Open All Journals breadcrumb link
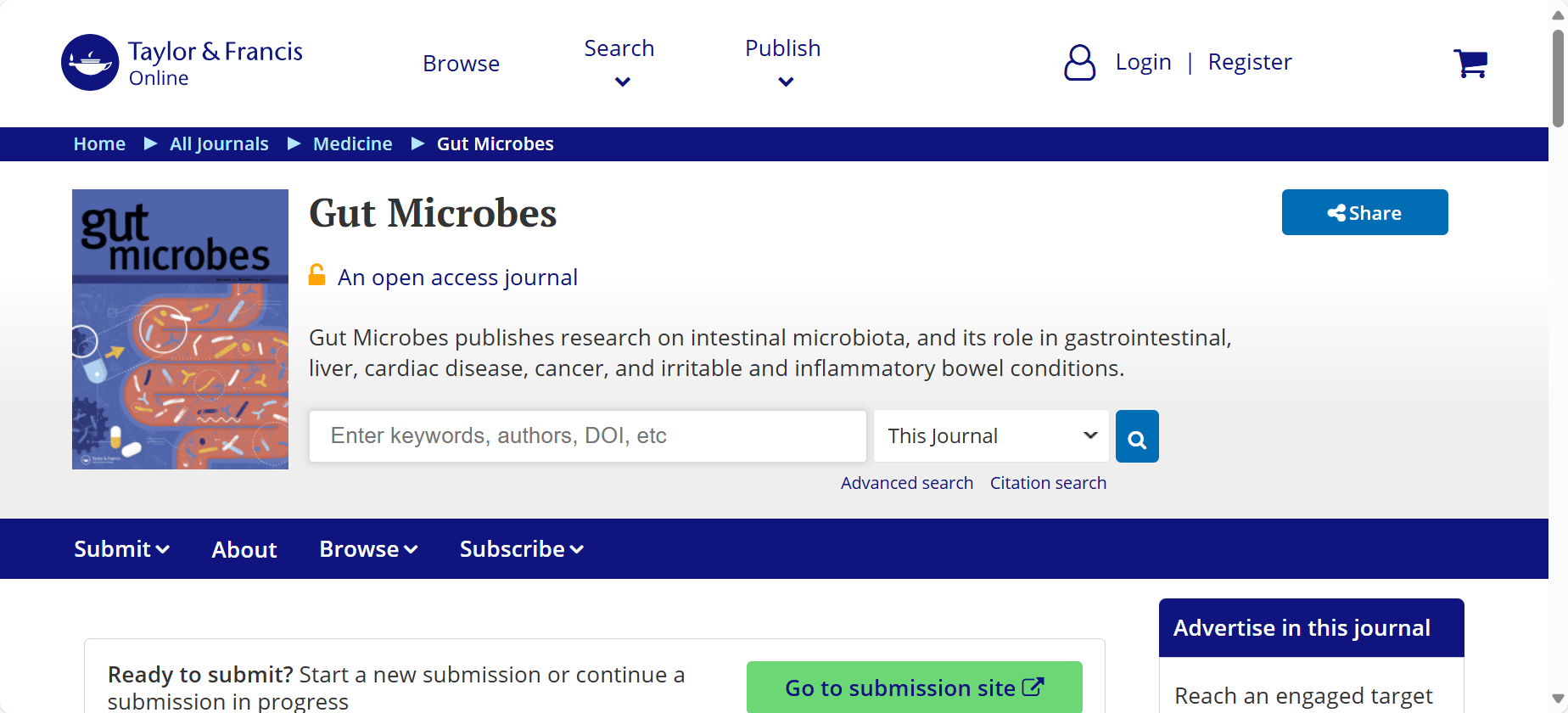The height and width of the screenshot is (713, 1568). [219, 144]
